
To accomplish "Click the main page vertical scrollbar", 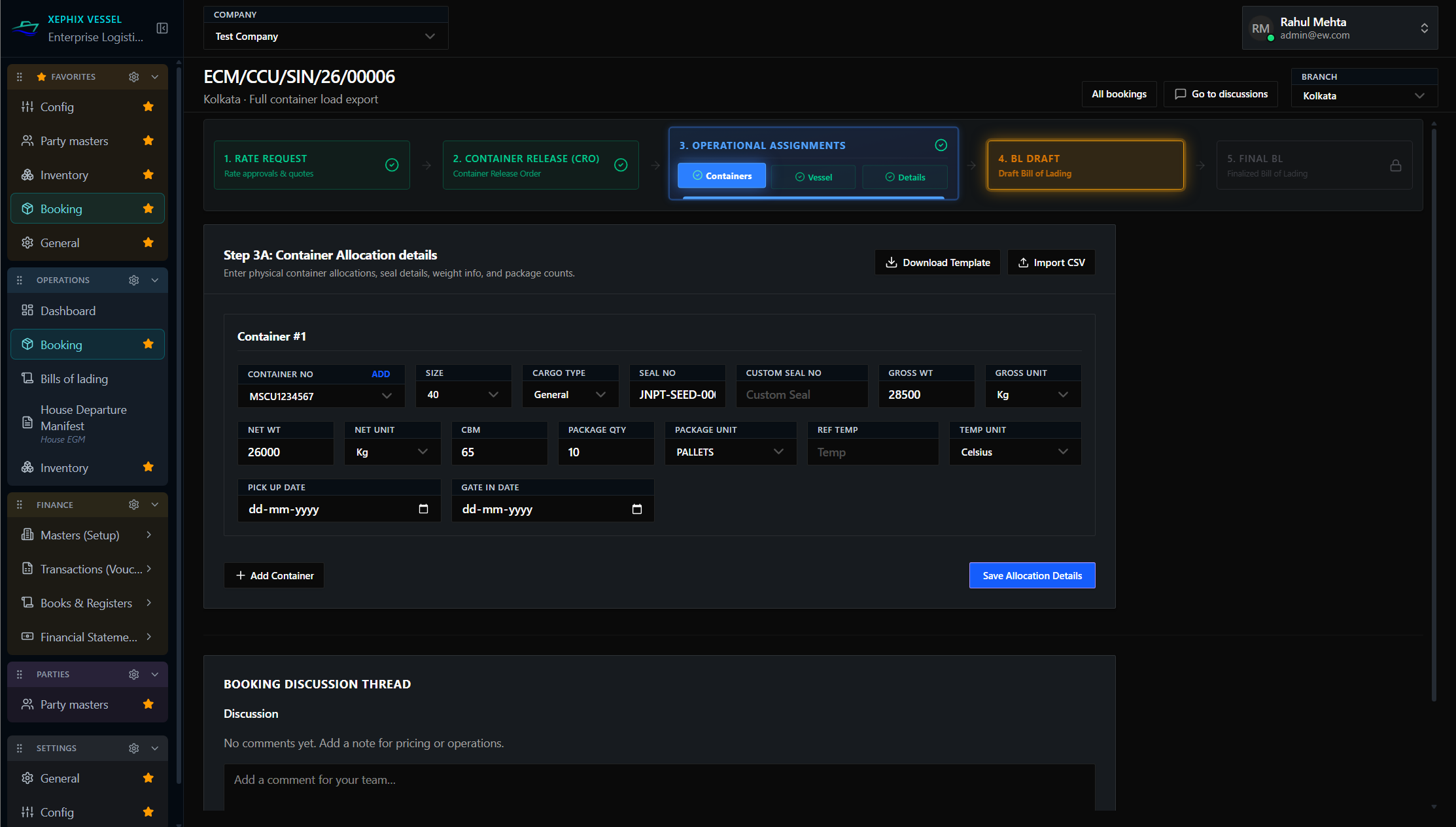I will point(1434,415).
